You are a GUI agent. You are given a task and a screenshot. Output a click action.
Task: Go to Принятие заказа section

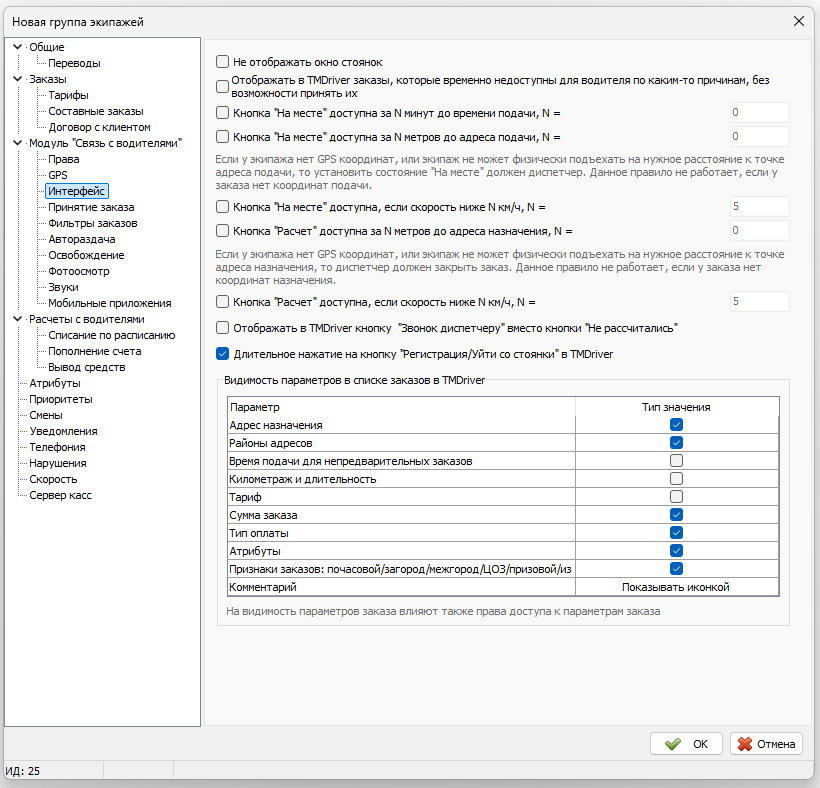coord(91,207)
